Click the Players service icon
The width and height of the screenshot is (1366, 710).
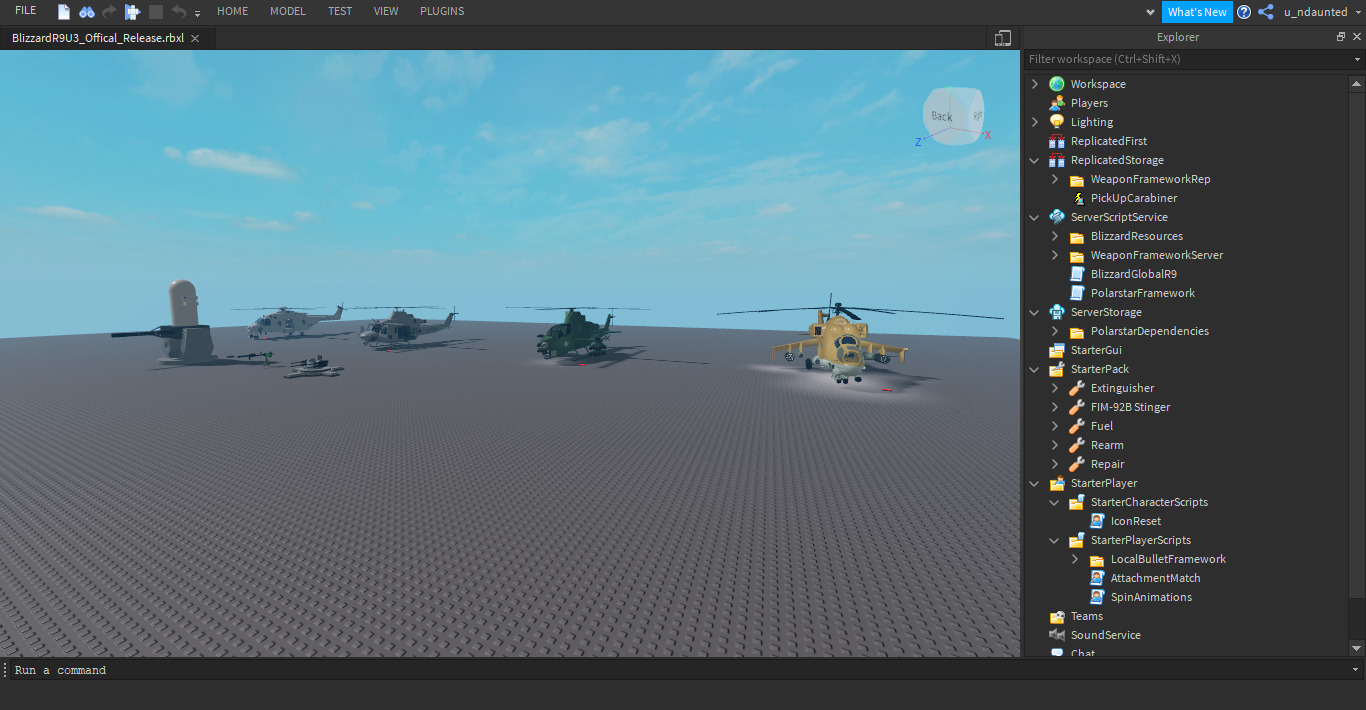pos(1057,103)
